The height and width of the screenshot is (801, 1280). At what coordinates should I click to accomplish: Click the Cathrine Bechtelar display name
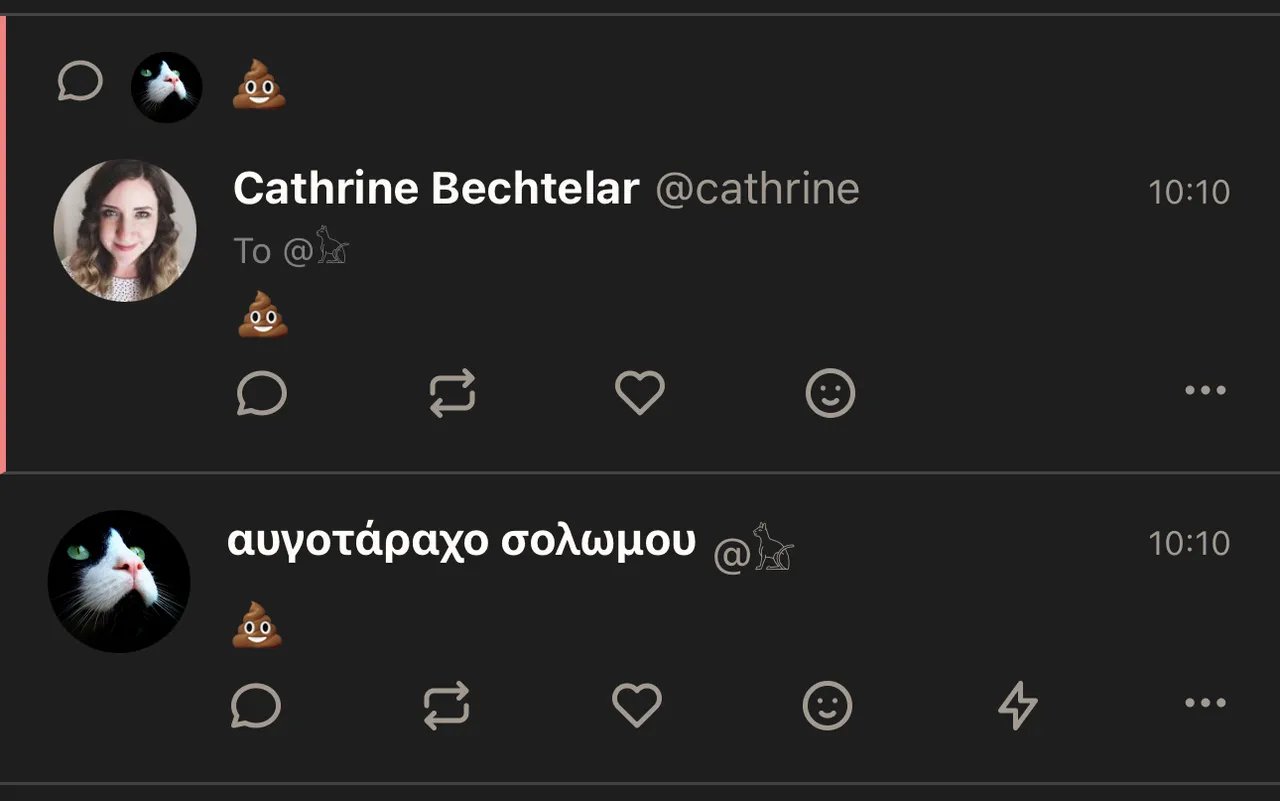[435, 189]
